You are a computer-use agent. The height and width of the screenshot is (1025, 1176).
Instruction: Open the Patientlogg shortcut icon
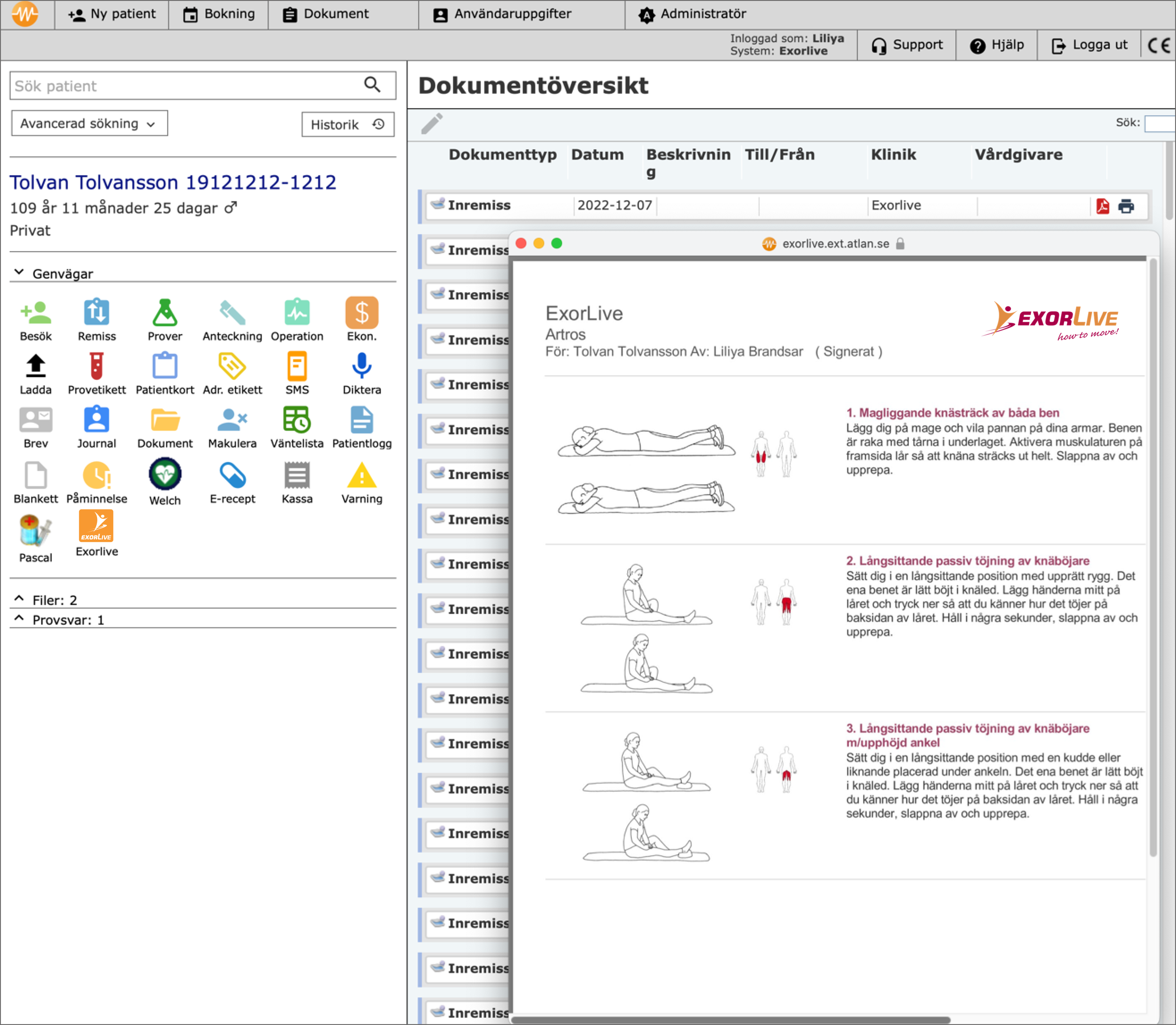click(x=361, y=420)
